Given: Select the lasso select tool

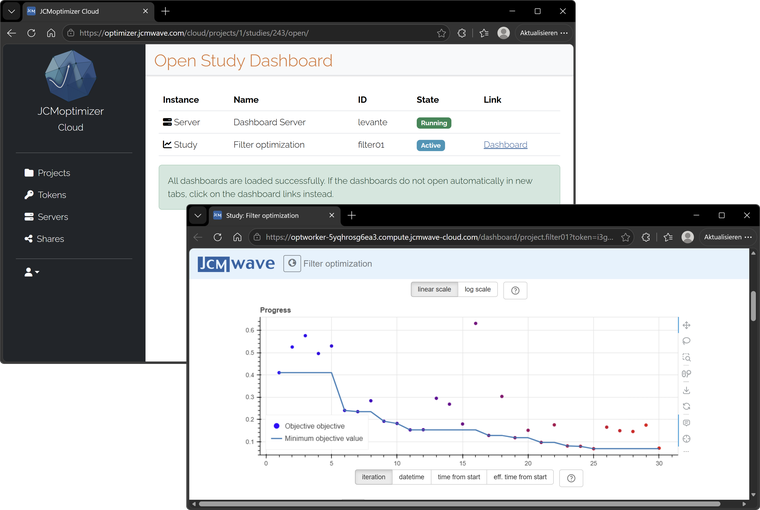Looking at the screenshot, I should click(686, 341).
